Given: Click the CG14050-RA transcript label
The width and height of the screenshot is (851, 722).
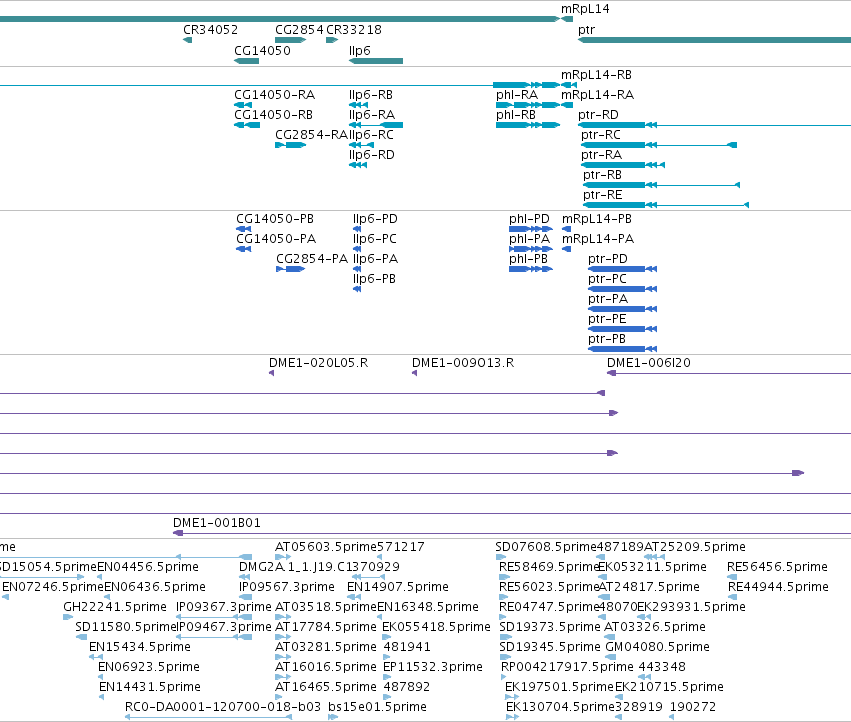Looking at the screenshot, I should click(x=275, y=95).
